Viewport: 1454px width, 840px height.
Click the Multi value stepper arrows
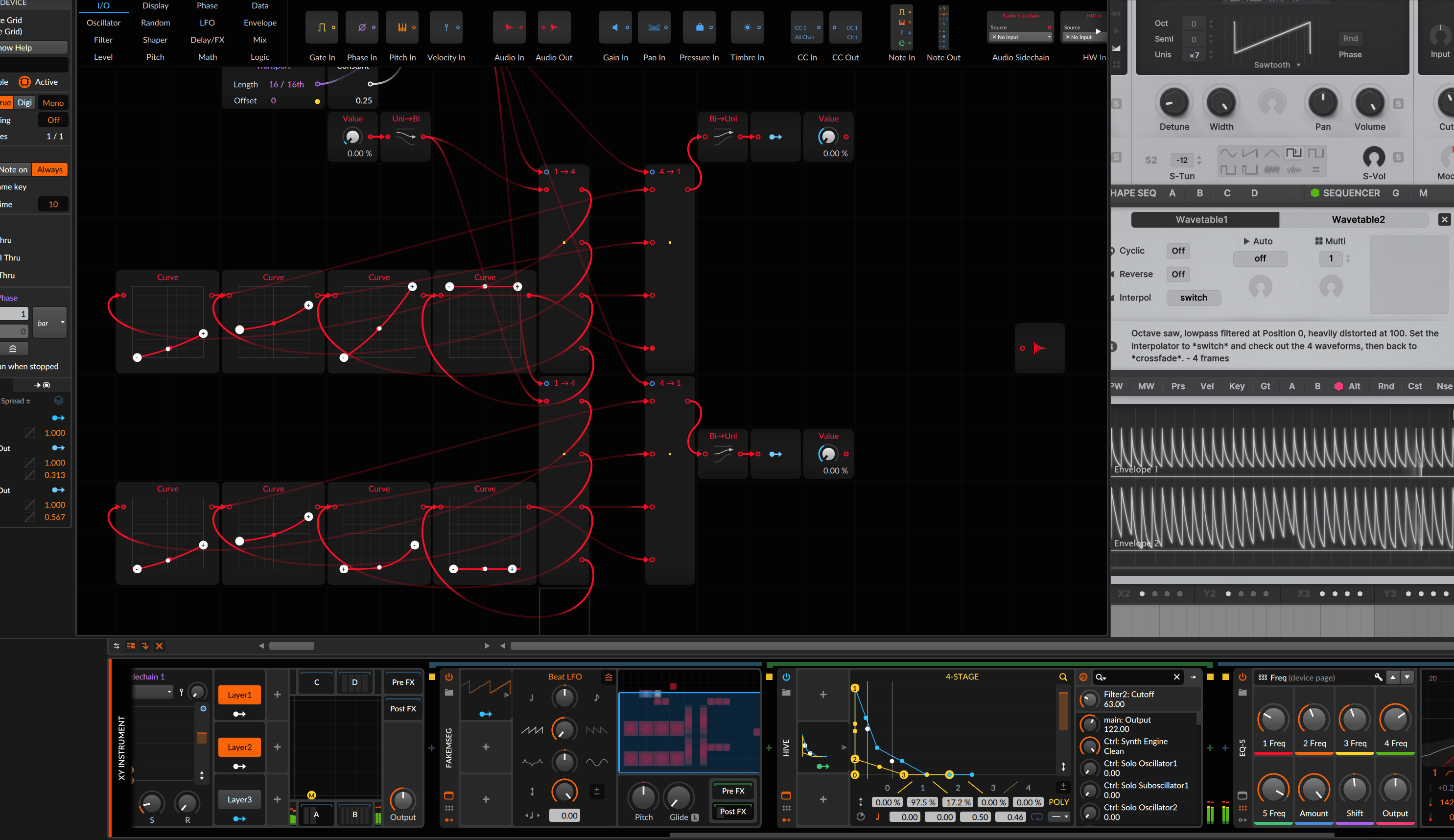click(1348, 258)
